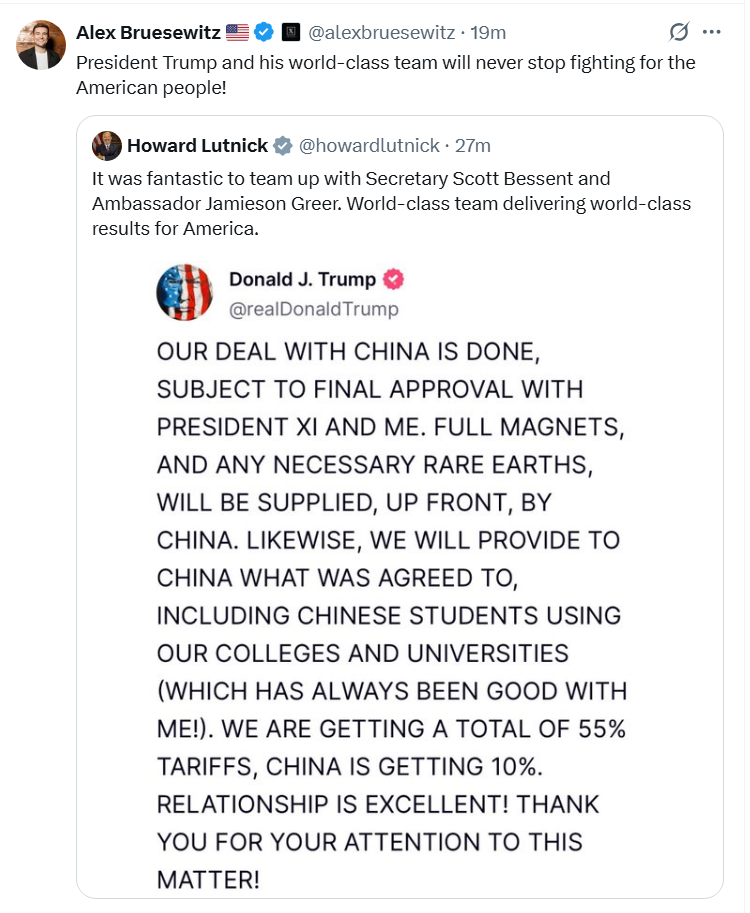
Task: Open the quoted post via the 27m timestamp
Action: tap(473, 146)
